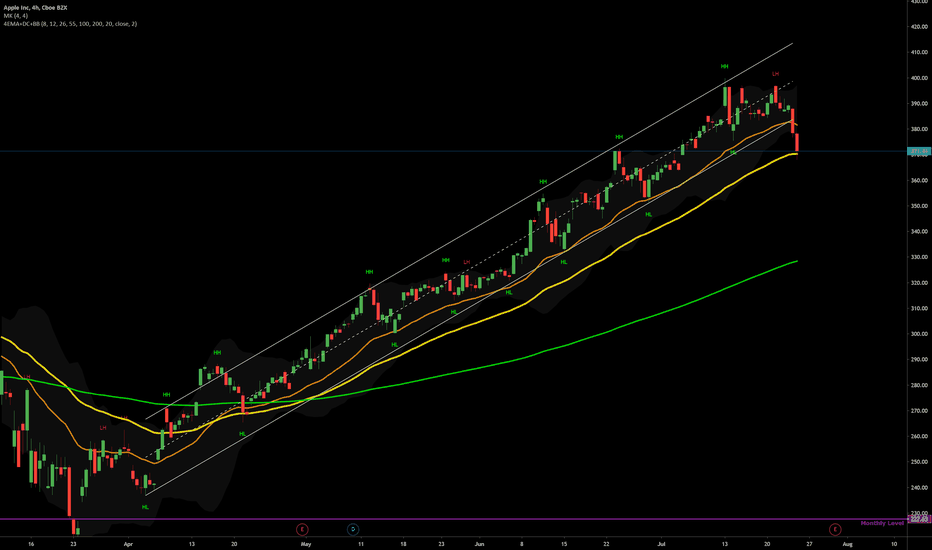Open the dividend marker near May 11
Image resolution: width=932 pixels, height=550 pixels.
tap(352, 529)
